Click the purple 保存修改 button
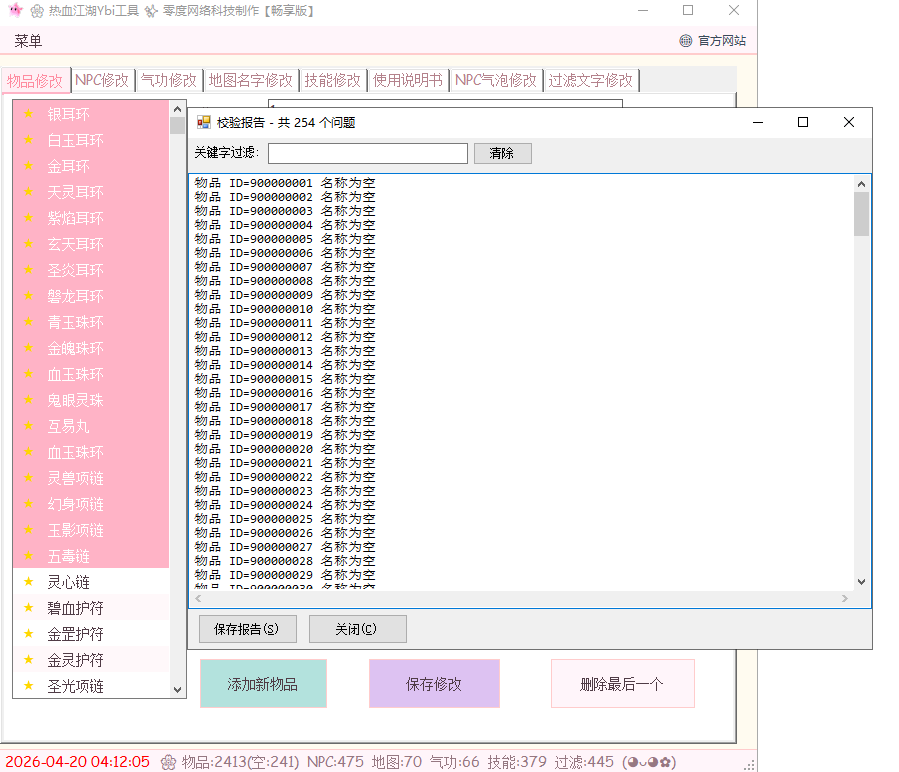 [434, 684]
